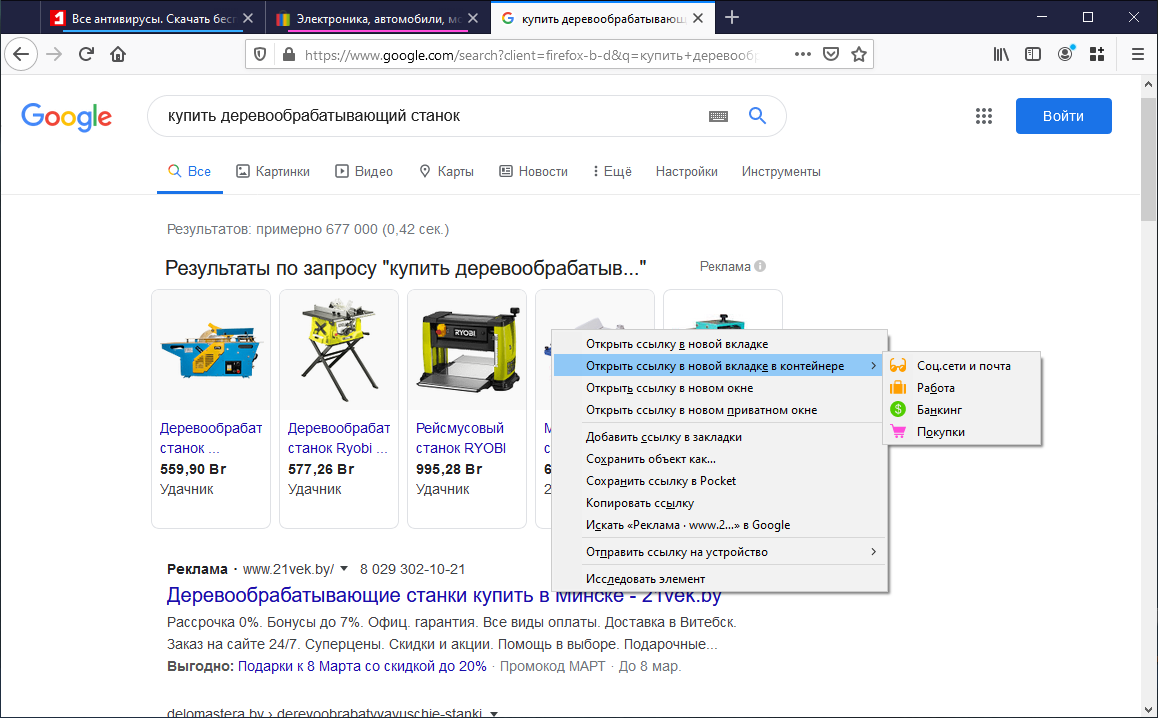Open Настройки search settings
This screenshot has width=1158, height=718.
pos(686,171)
